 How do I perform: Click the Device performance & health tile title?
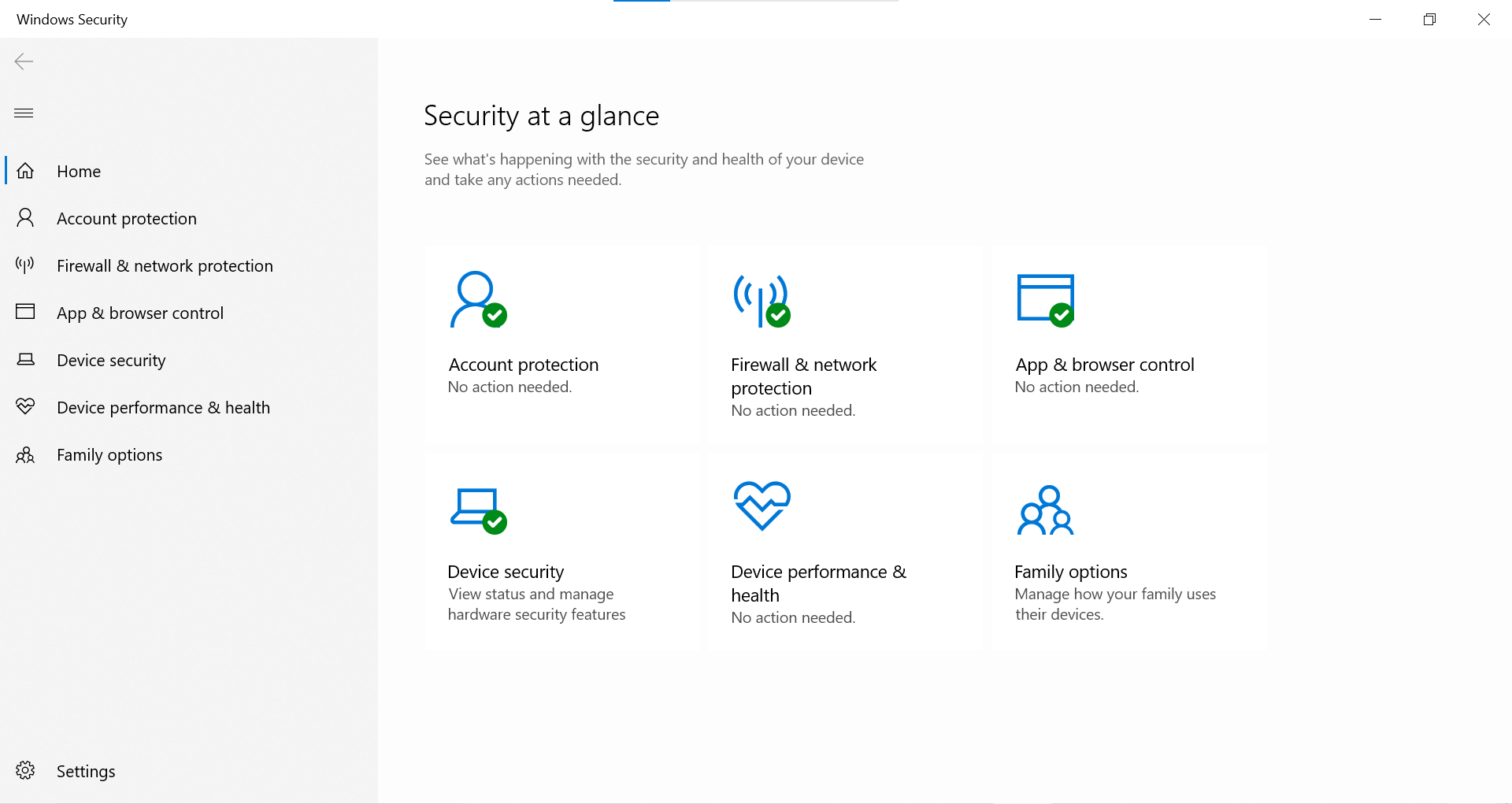[819, 584]
